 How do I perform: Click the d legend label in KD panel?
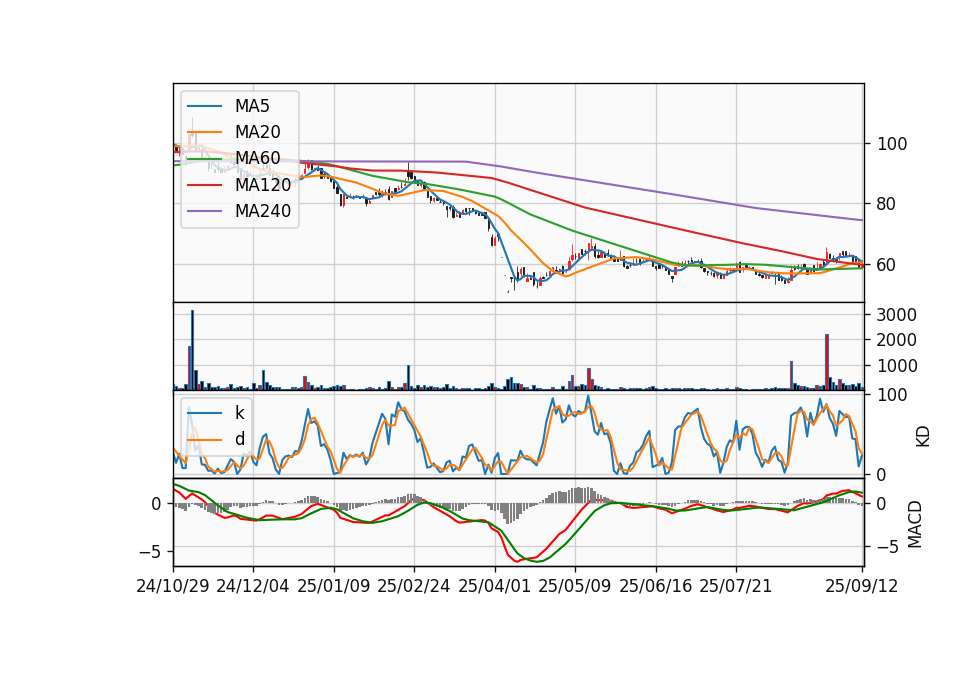239,438
